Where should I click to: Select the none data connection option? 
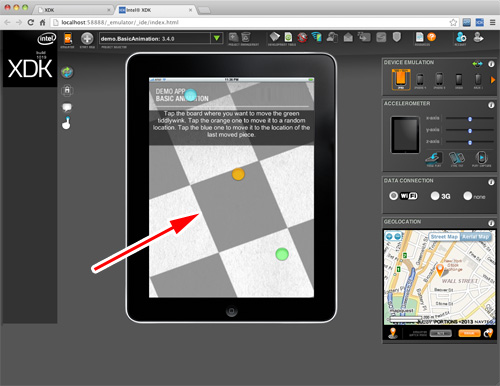click(x=467, y=196)
